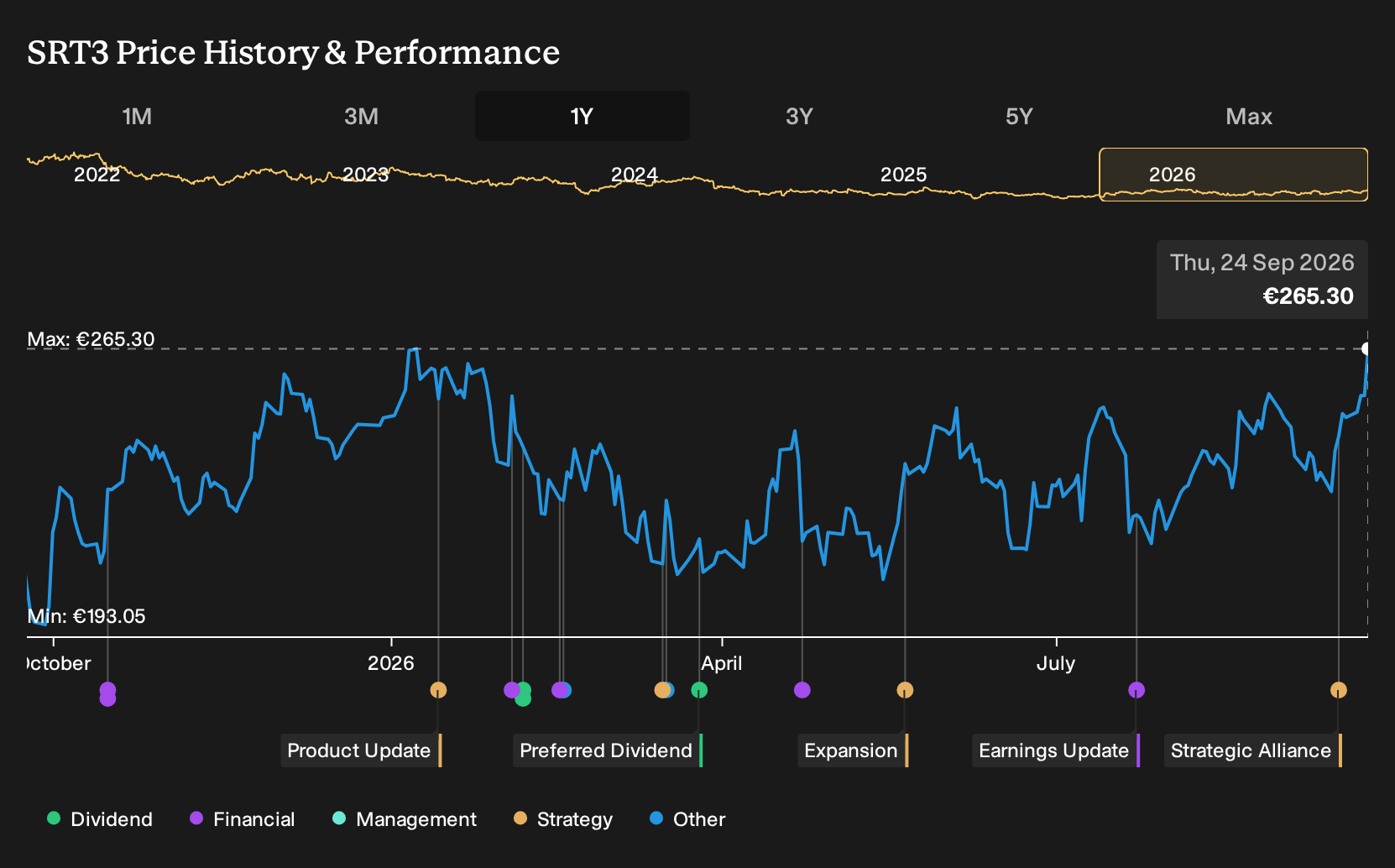Image resolution: width=1395 pixels, height=868 pixels.
Task: Click the orange strategy marker above Expansion
Action: pyautogui.click(x=905, y=690)
